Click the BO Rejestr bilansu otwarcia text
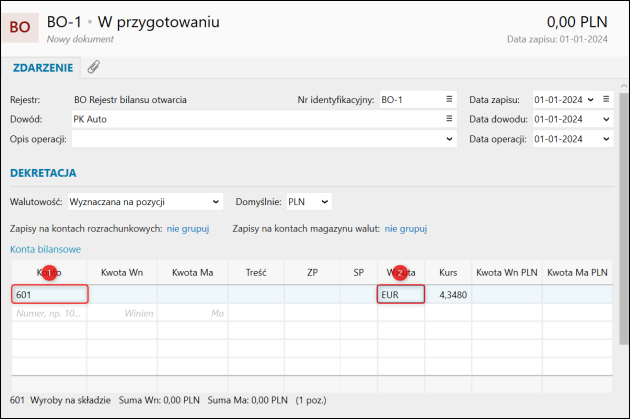The height and width of the screenshot is (419, 630). (x=130, y=100)
